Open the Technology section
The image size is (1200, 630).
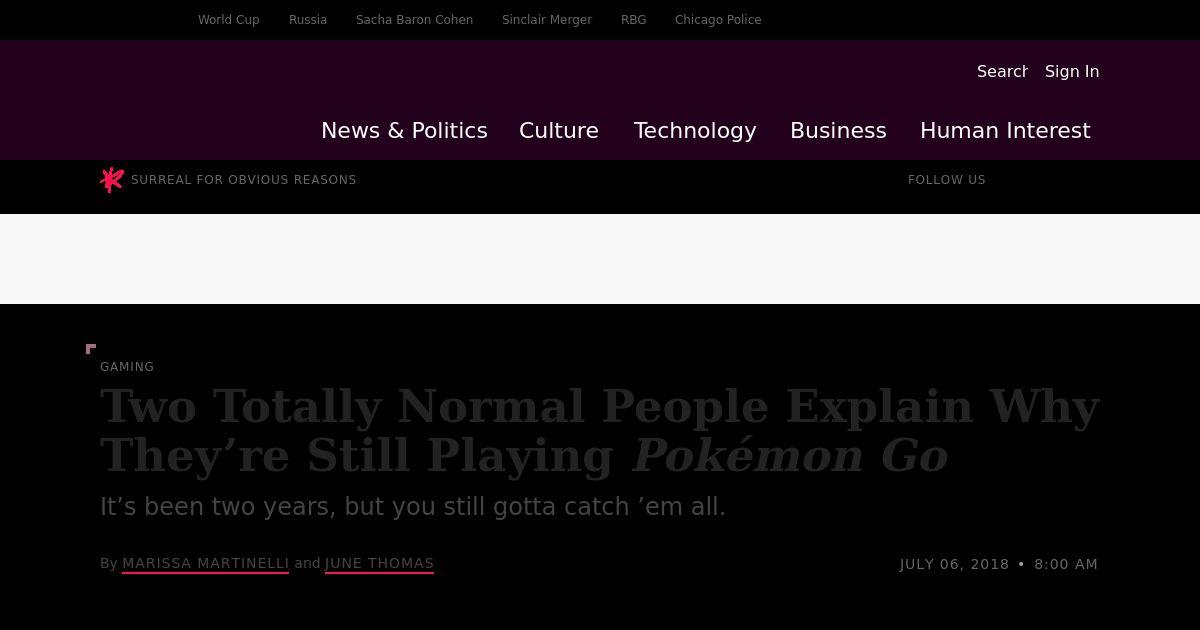[695, 131]
